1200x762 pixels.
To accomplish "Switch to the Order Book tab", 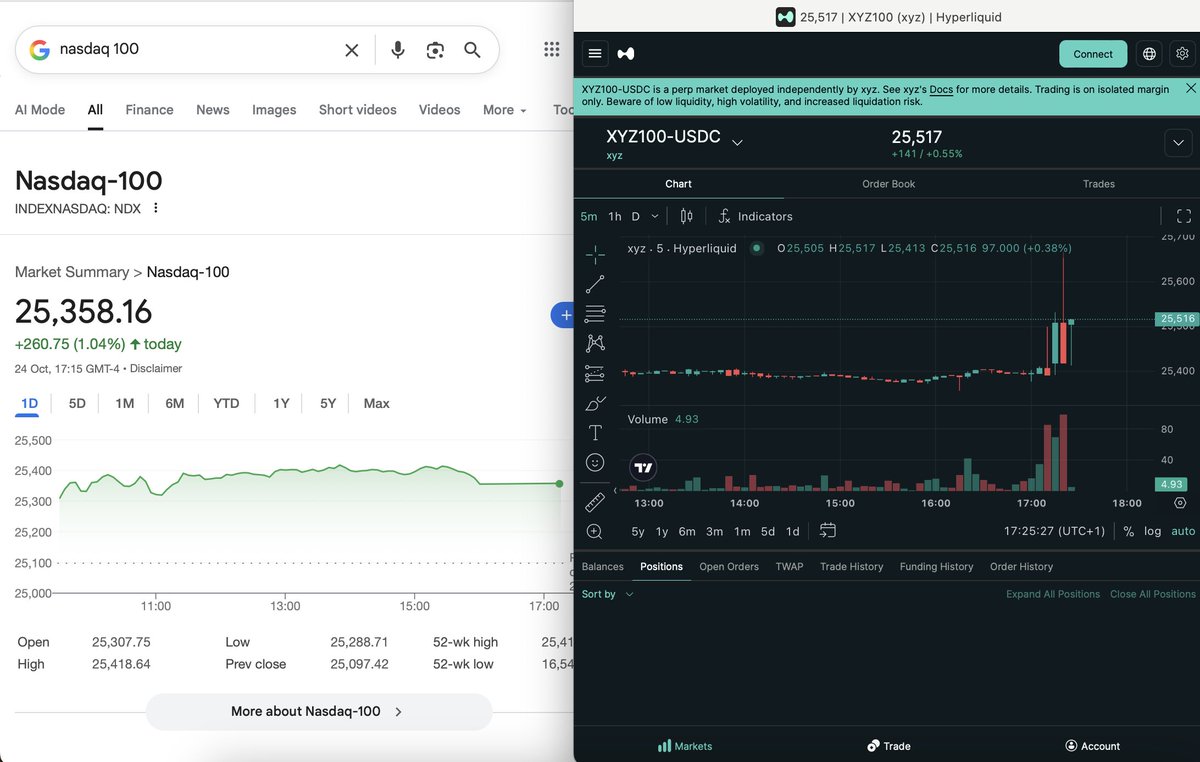I will coord(888,184).
